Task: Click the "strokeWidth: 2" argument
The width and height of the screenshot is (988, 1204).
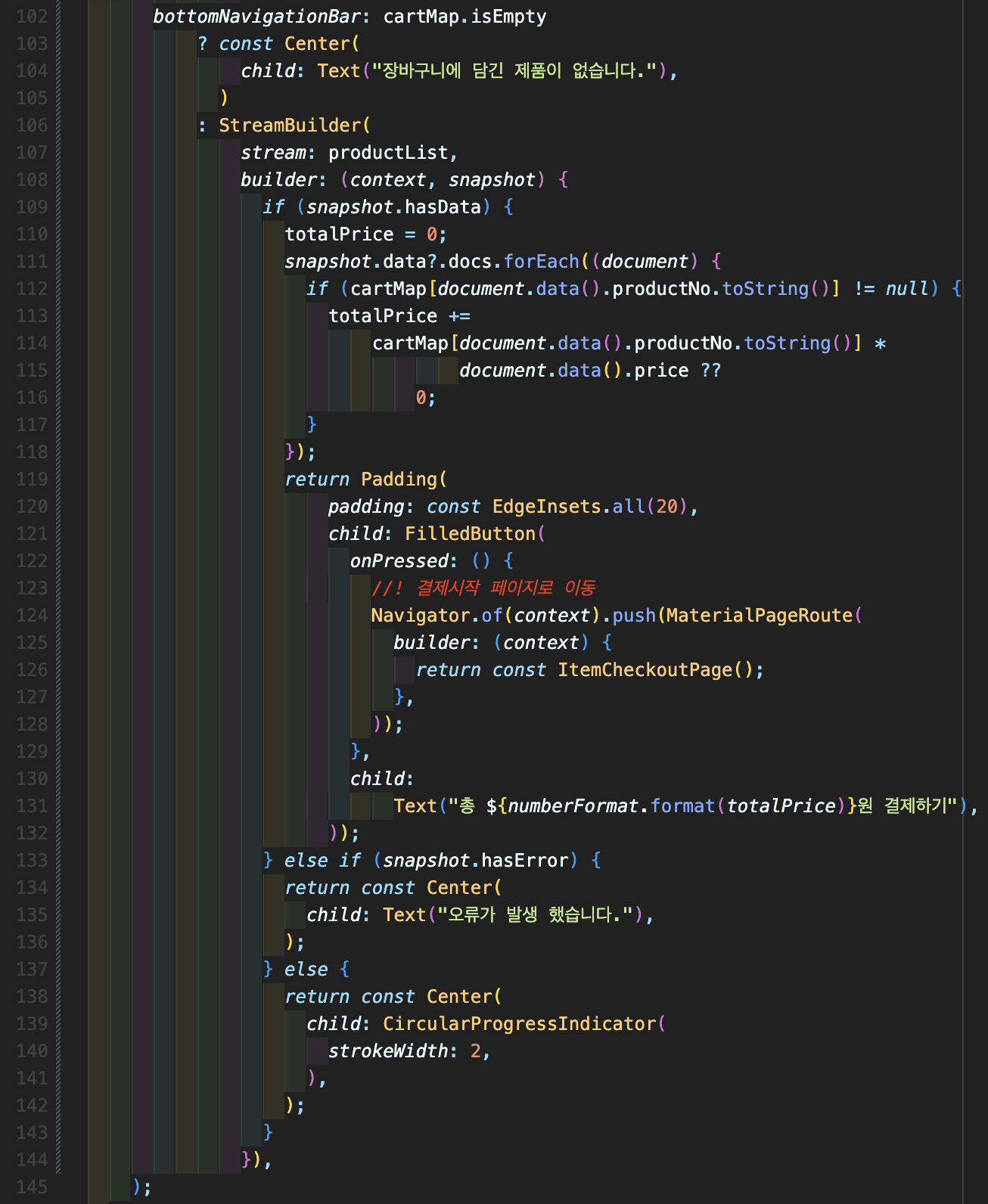Action: click(x=405, y=1051)
